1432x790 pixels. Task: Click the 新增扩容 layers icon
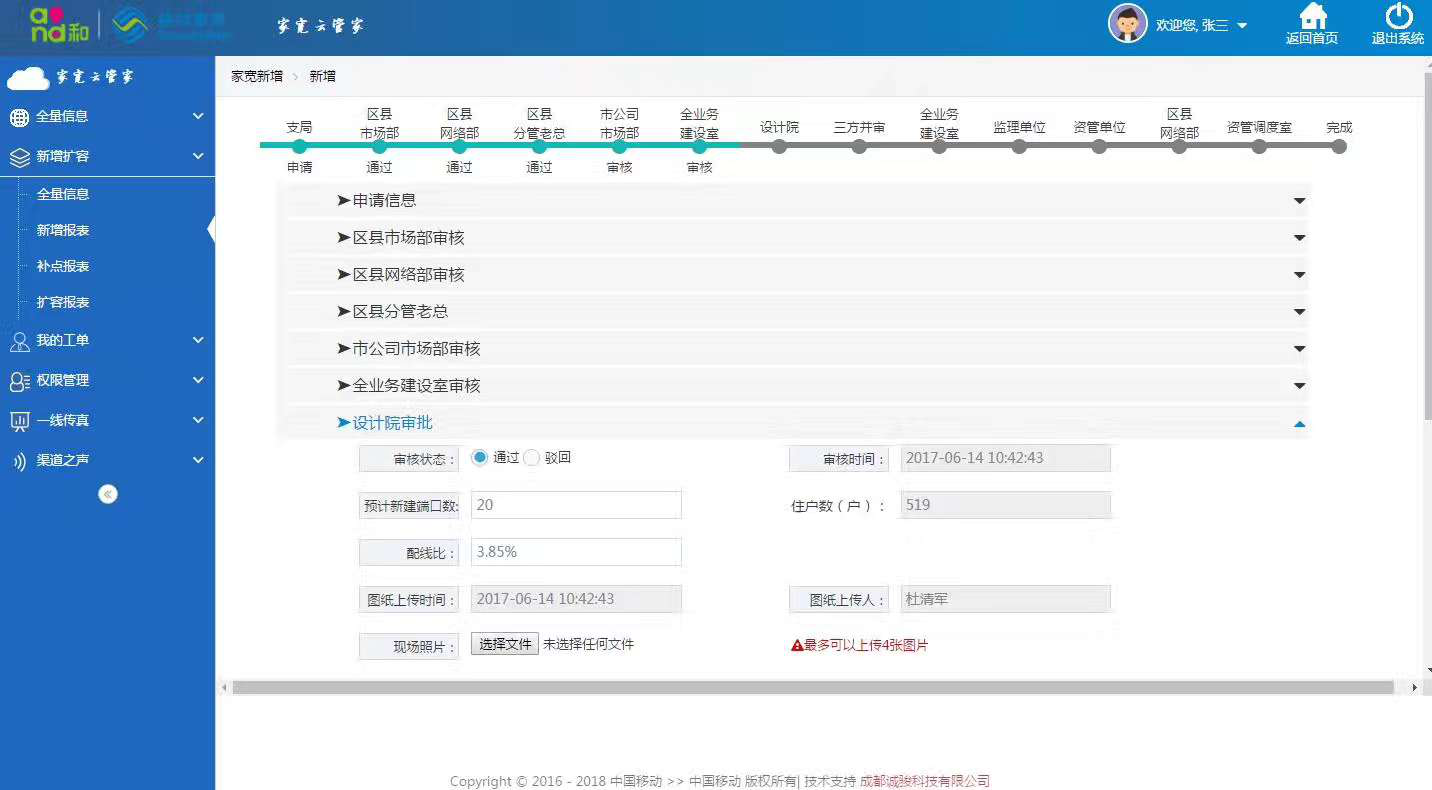point(19,157)
